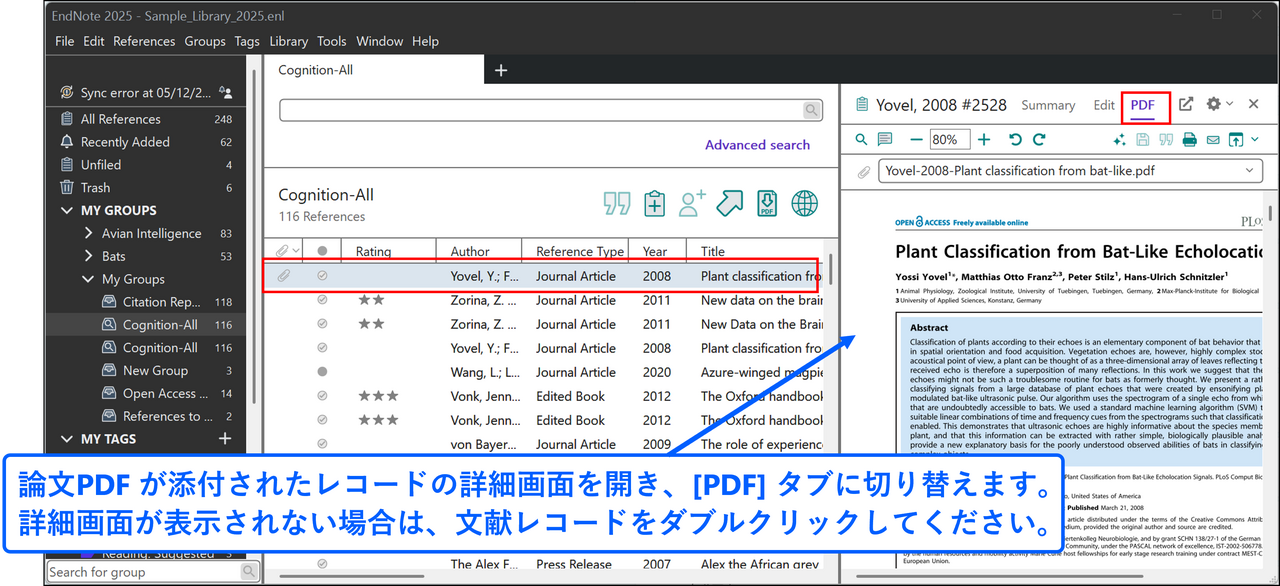Click the Online Search globe icon
This screenshot has width=1280, height=586.
pos(804,203)
